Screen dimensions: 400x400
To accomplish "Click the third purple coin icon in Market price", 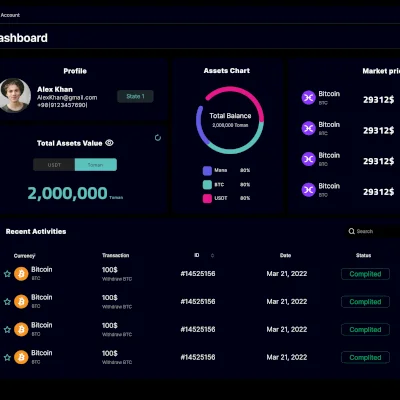I will tap(309, 159).
